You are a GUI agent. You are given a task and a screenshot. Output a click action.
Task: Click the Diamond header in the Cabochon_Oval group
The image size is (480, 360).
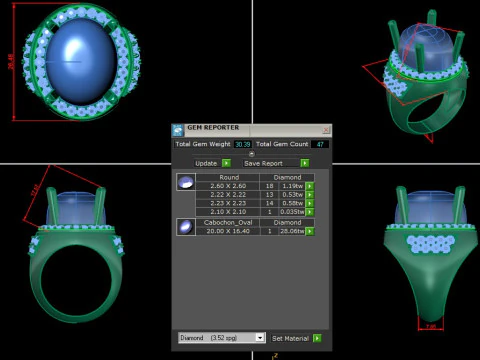287,222
